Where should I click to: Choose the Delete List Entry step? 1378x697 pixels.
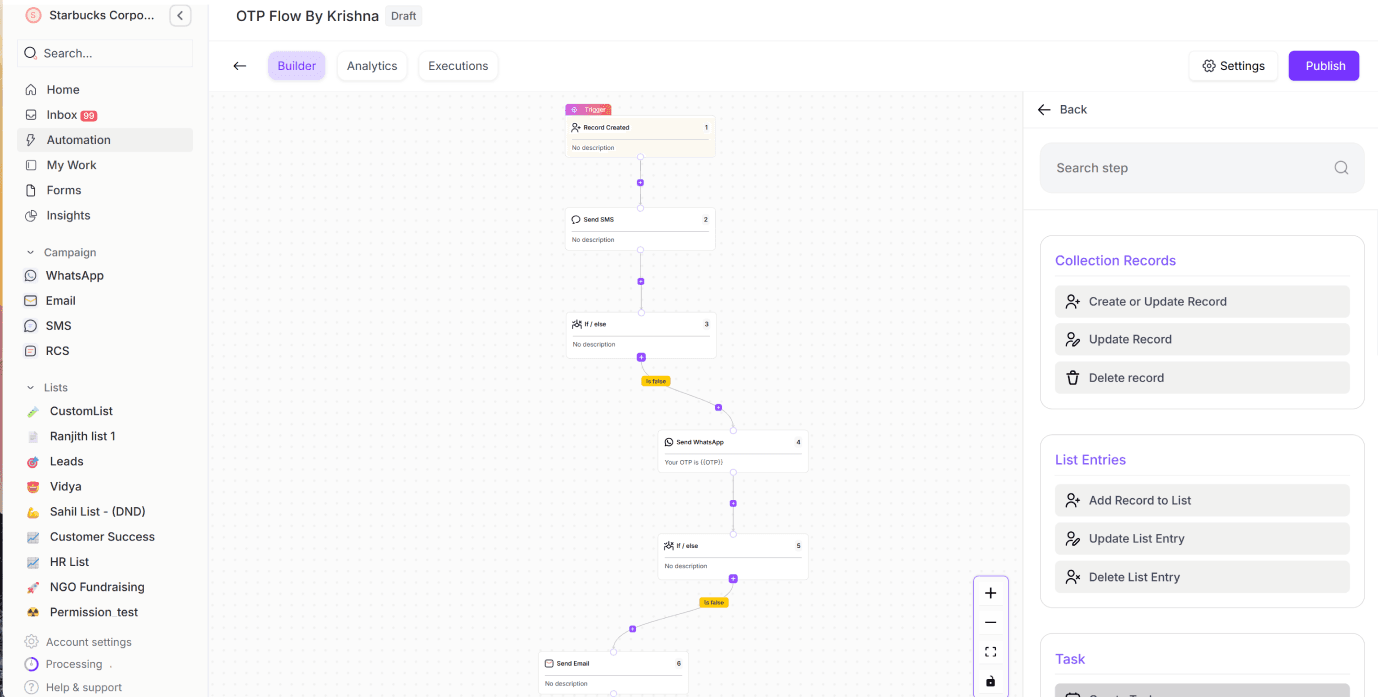click(1201, 577)
